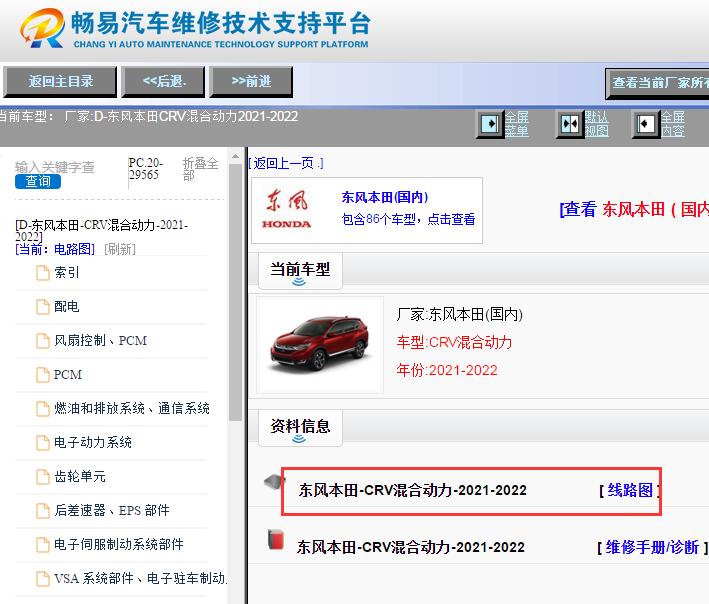This screenshot has height=604, width=709.
Task: Click the 东风本田-CRV混合动力-2021-2022 维修手册 row title
Action: [411, 547]
